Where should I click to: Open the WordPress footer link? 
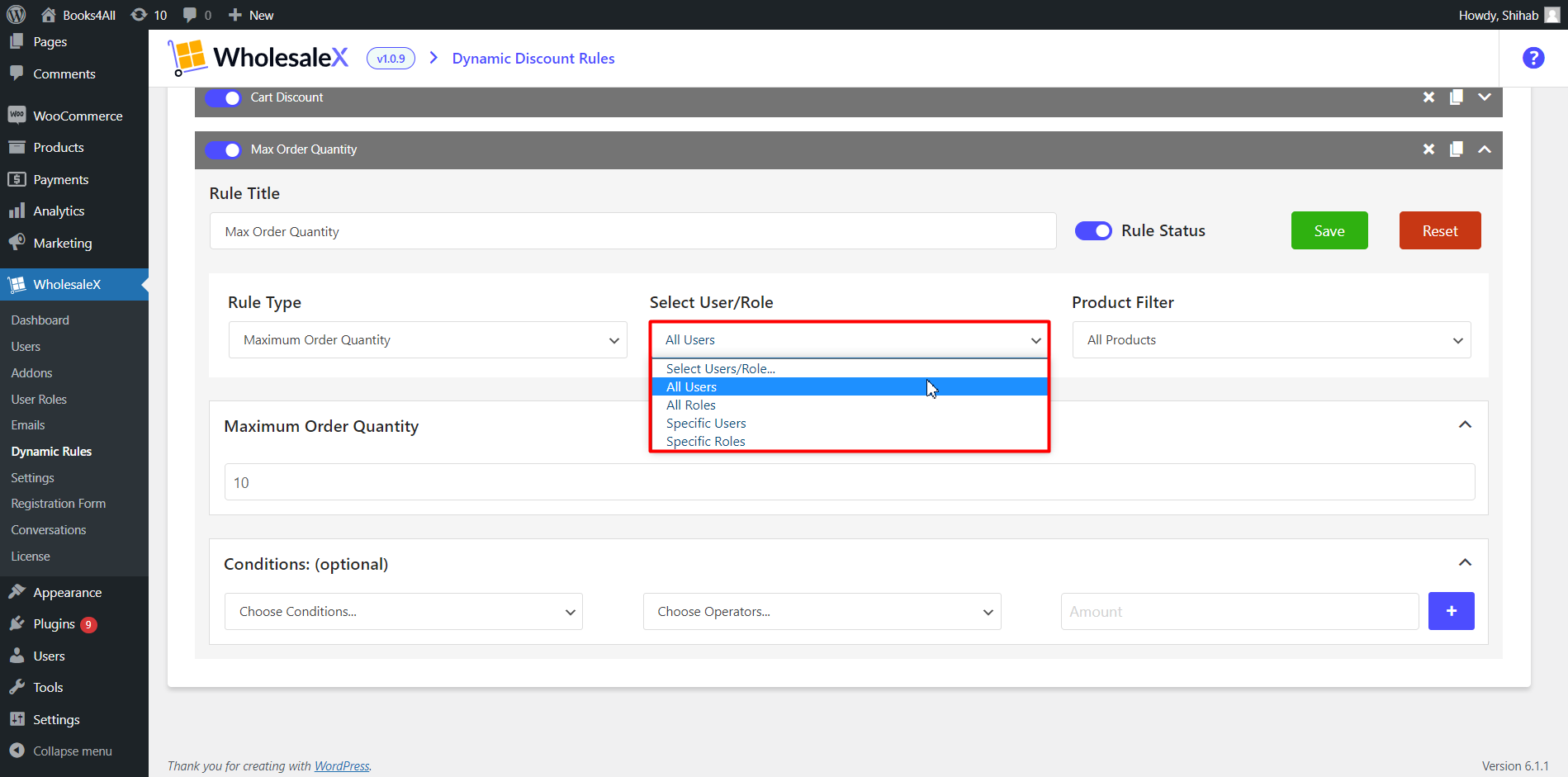342,766
